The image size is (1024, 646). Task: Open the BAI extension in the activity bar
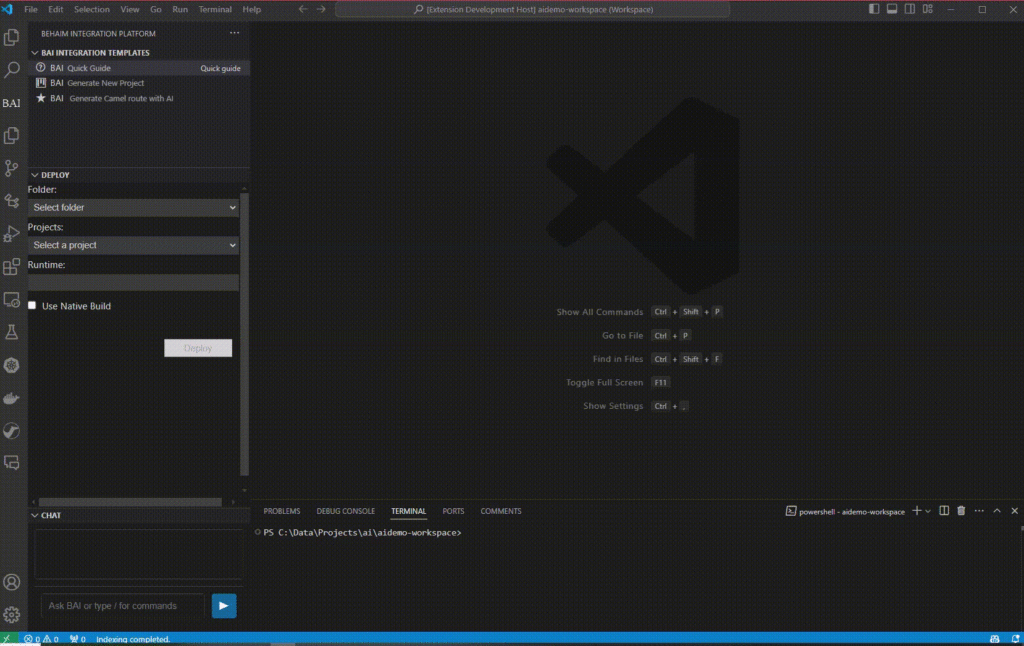pyautogui.click(x=11, y=103)
